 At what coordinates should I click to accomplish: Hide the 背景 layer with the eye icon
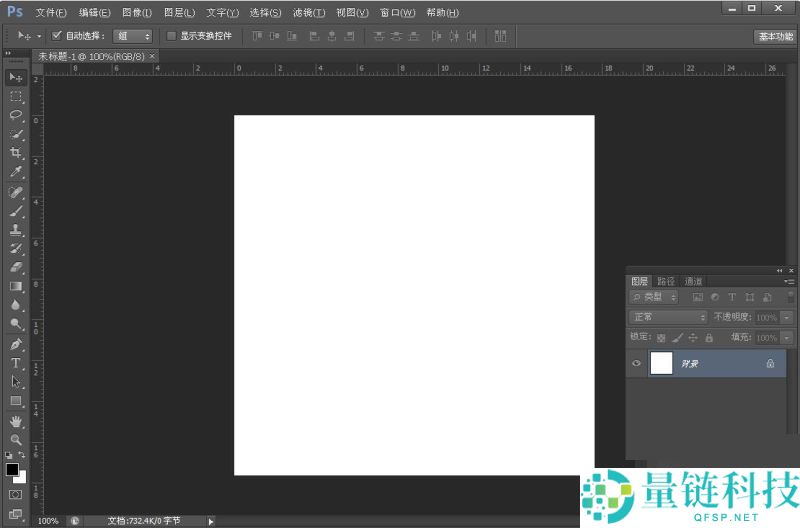click(637, 363)
